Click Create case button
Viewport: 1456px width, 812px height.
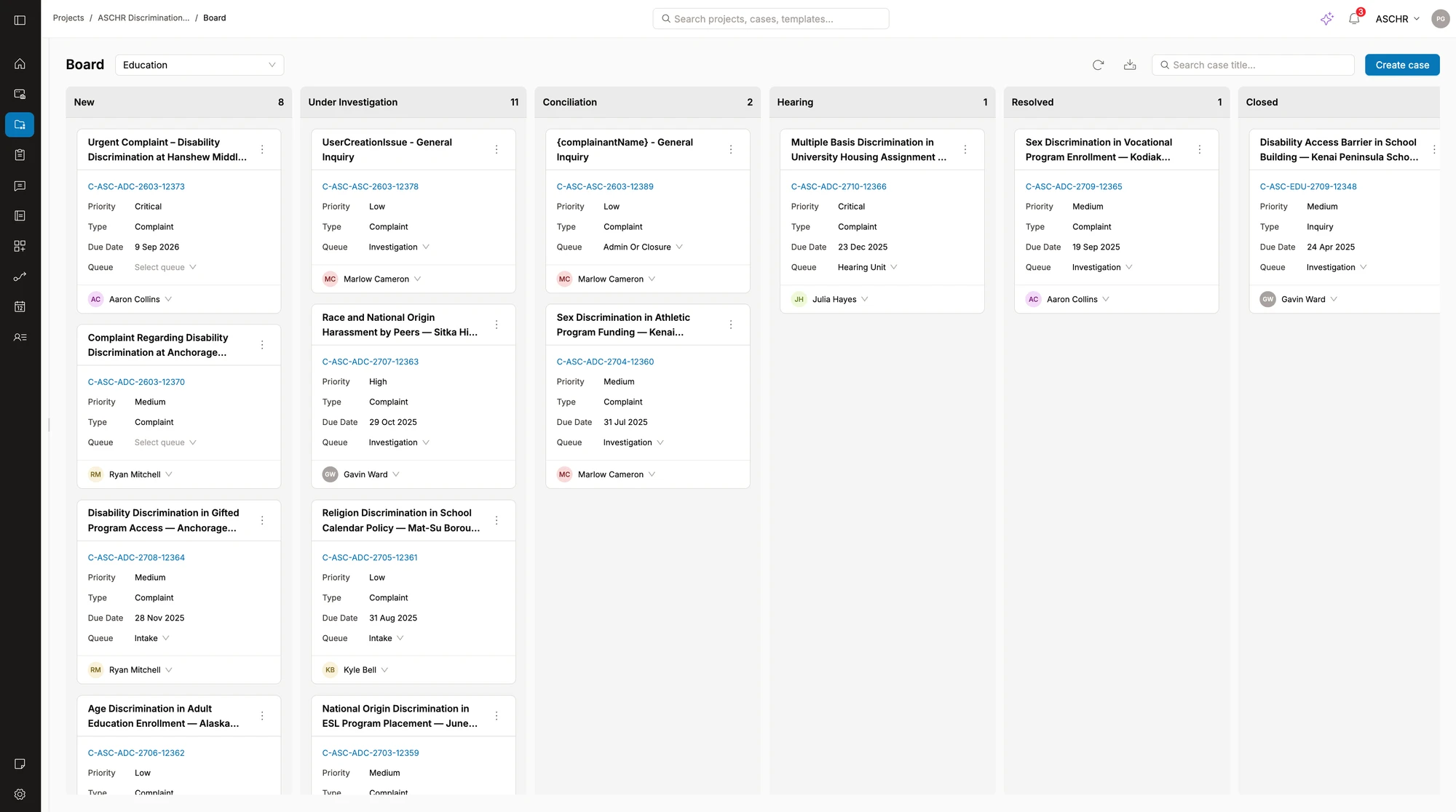pyautogui.click(x=1401, y=65)
